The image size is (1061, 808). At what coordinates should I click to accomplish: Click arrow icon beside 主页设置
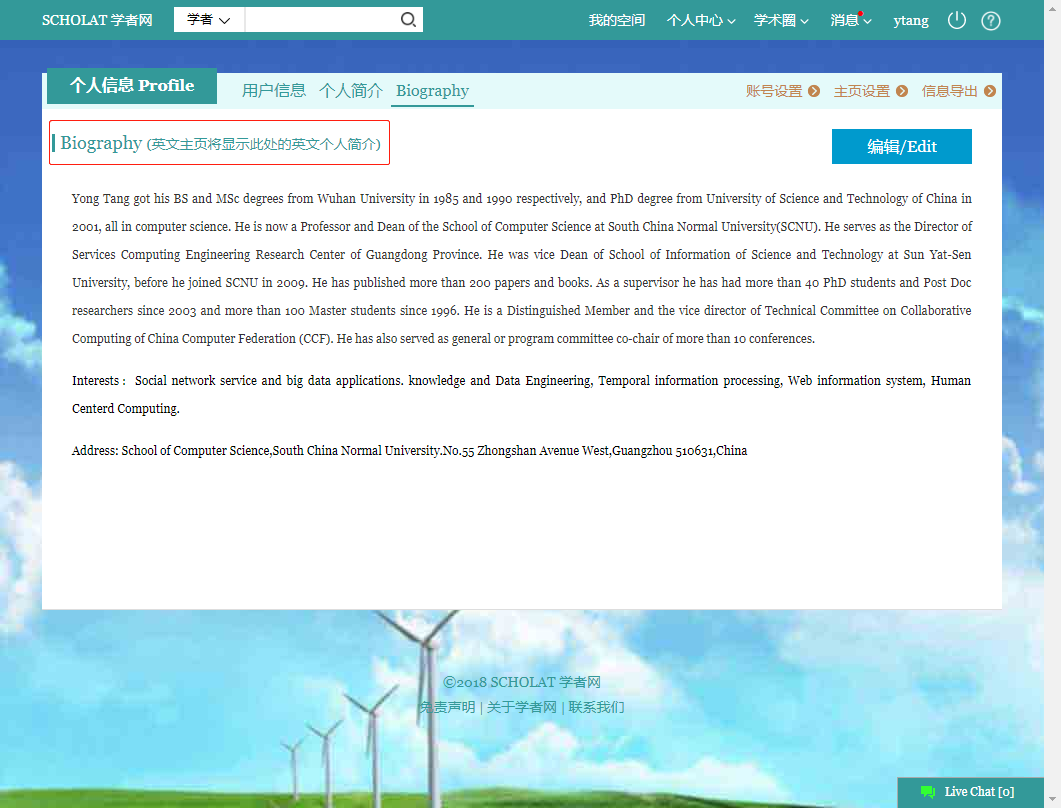pos(902,91)
